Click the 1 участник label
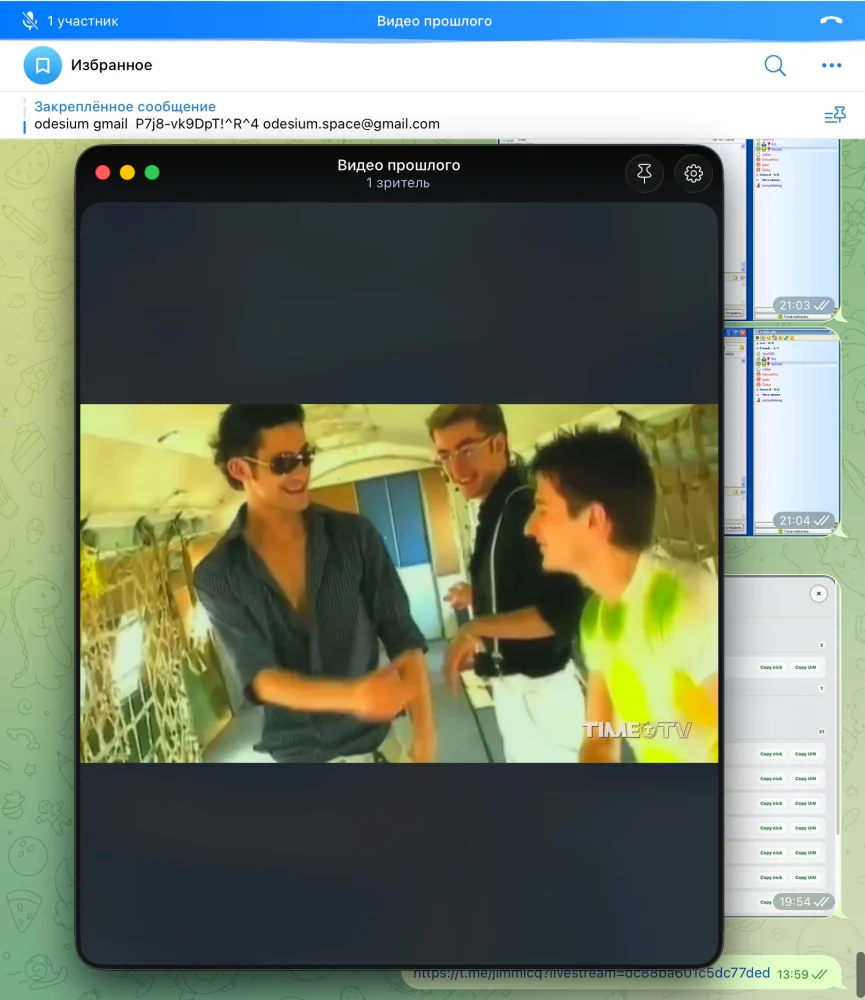 click(82, 21)
